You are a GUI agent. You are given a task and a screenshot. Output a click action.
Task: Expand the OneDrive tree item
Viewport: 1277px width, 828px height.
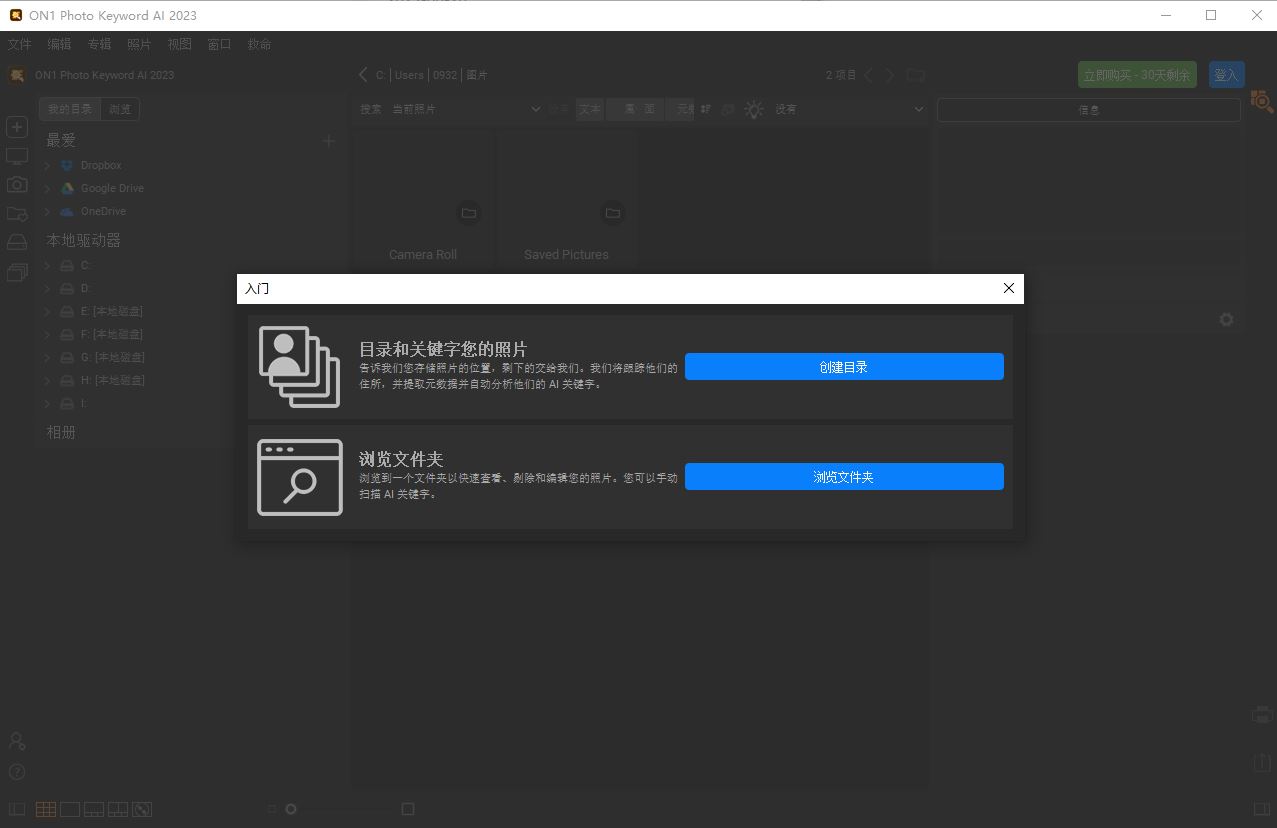pos(47,212)
